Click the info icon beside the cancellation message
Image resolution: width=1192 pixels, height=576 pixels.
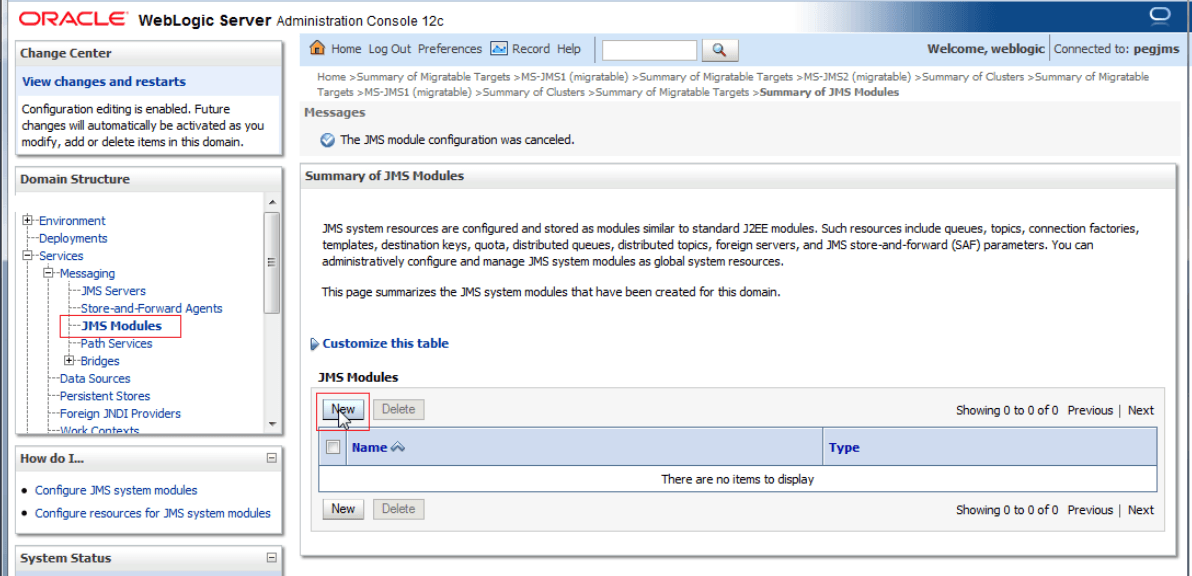pyautogui.click(x=327, y=139)
